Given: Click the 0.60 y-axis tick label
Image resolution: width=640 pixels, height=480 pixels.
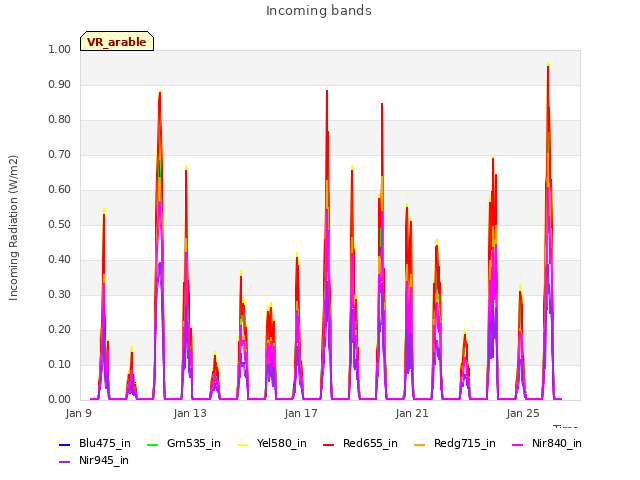Looking at the screenshot, I should click(x=60, y=189).
